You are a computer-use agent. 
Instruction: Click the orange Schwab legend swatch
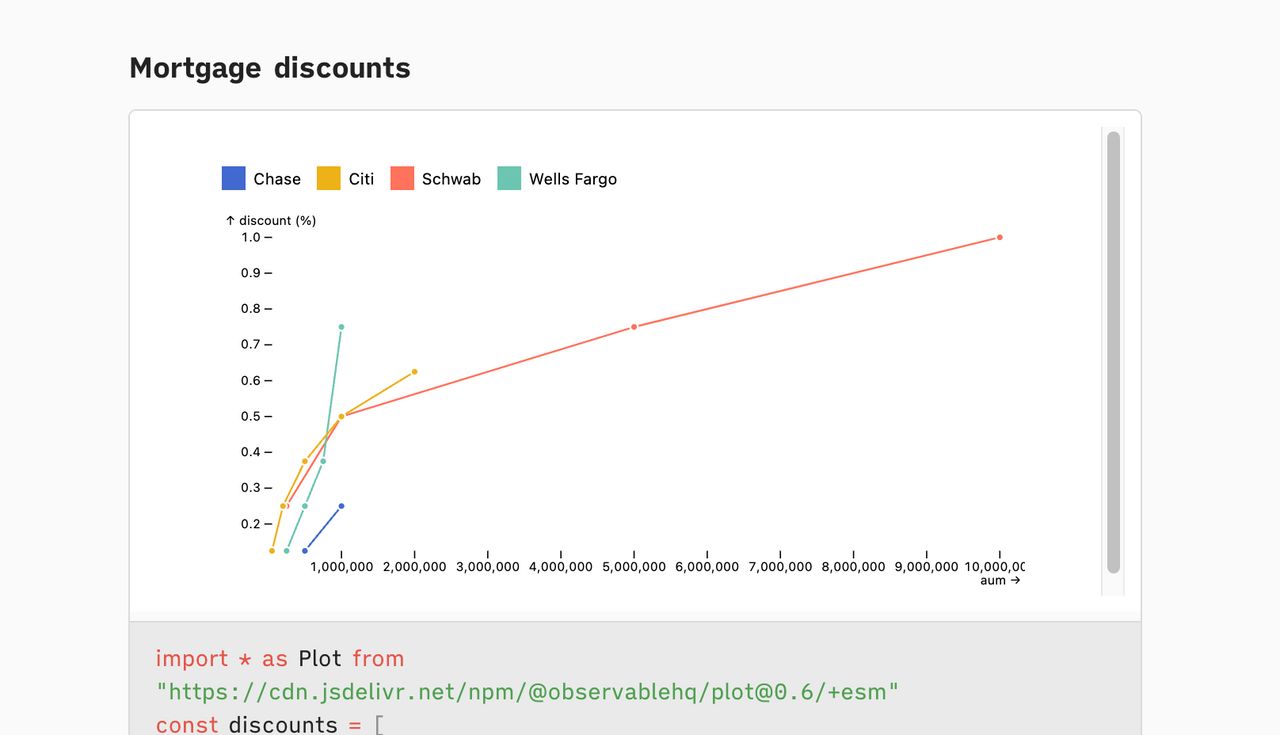401,179
